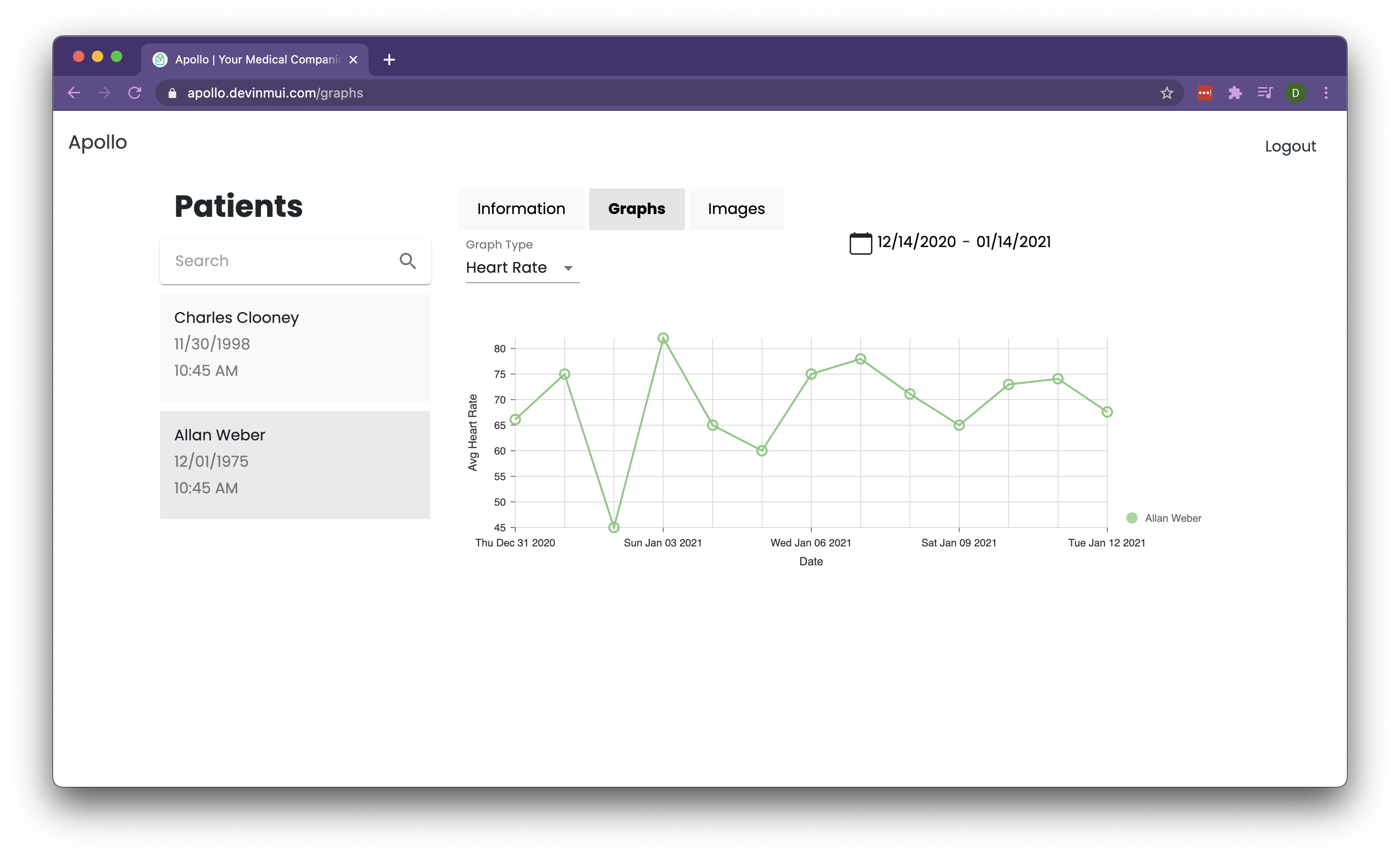Click the browser reload icon
The width and height of the screenshot is (1400, 857).
[135, 93]
